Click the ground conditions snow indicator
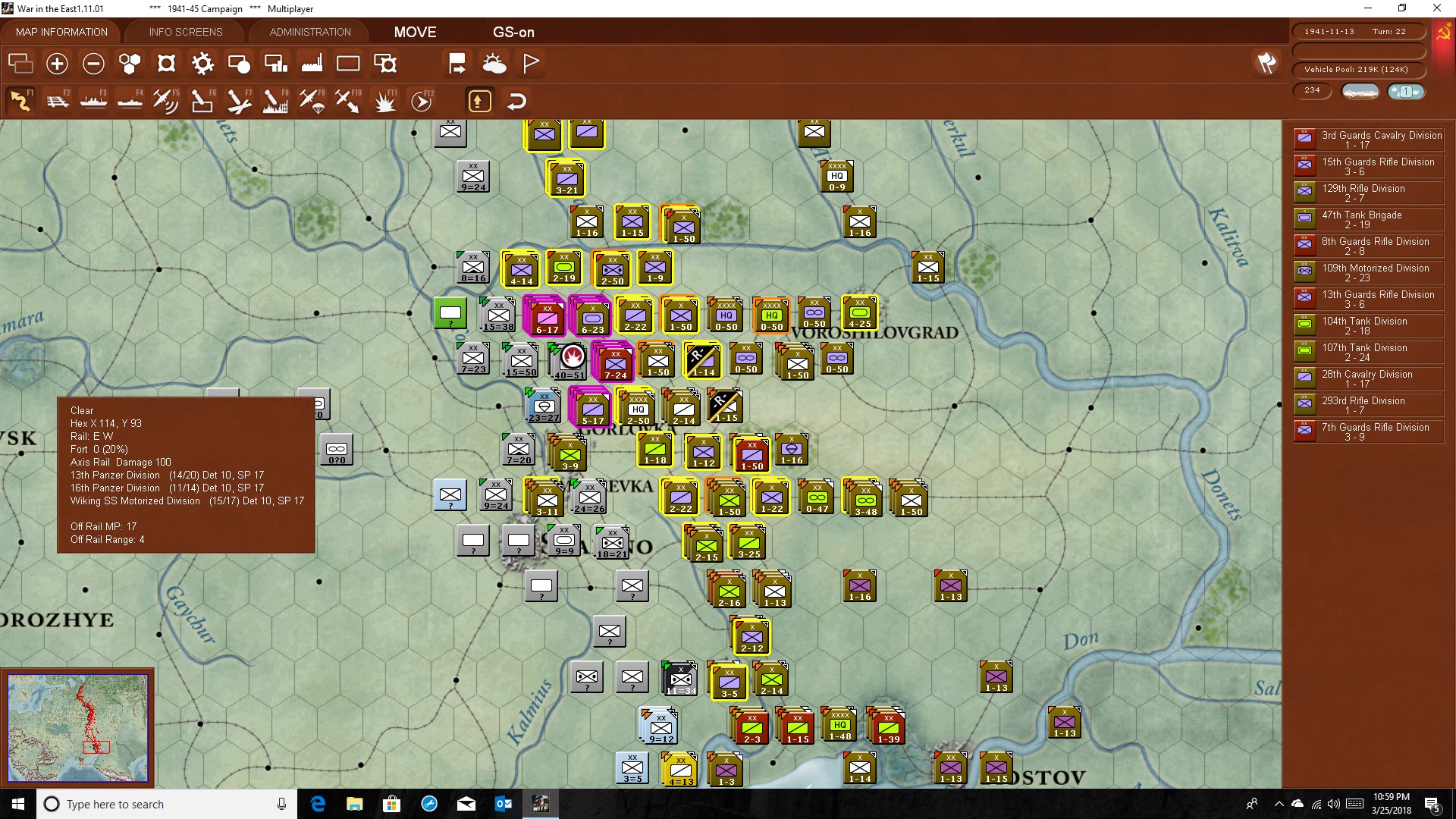 [x=1360, y=91]
